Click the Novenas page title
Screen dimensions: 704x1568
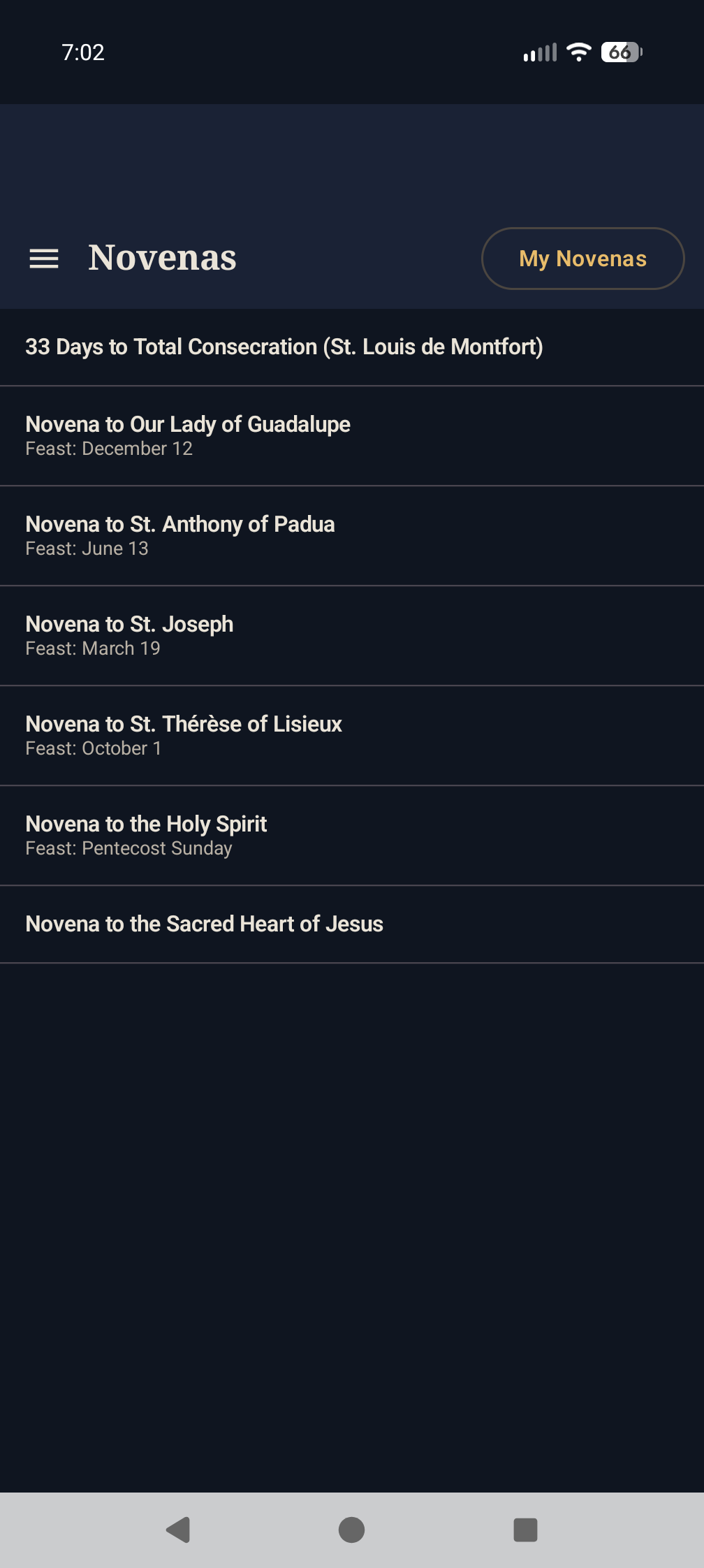click(x=162, y=258)
